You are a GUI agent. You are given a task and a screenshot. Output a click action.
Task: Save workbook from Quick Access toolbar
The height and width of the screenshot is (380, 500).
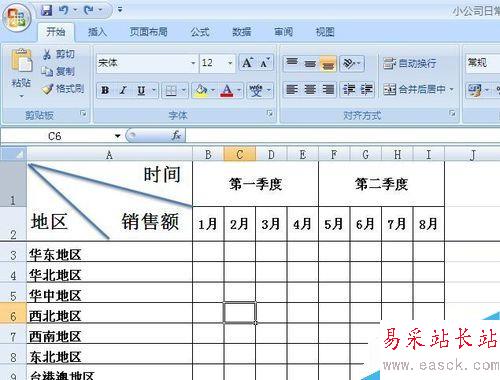[x=47, y=10]
